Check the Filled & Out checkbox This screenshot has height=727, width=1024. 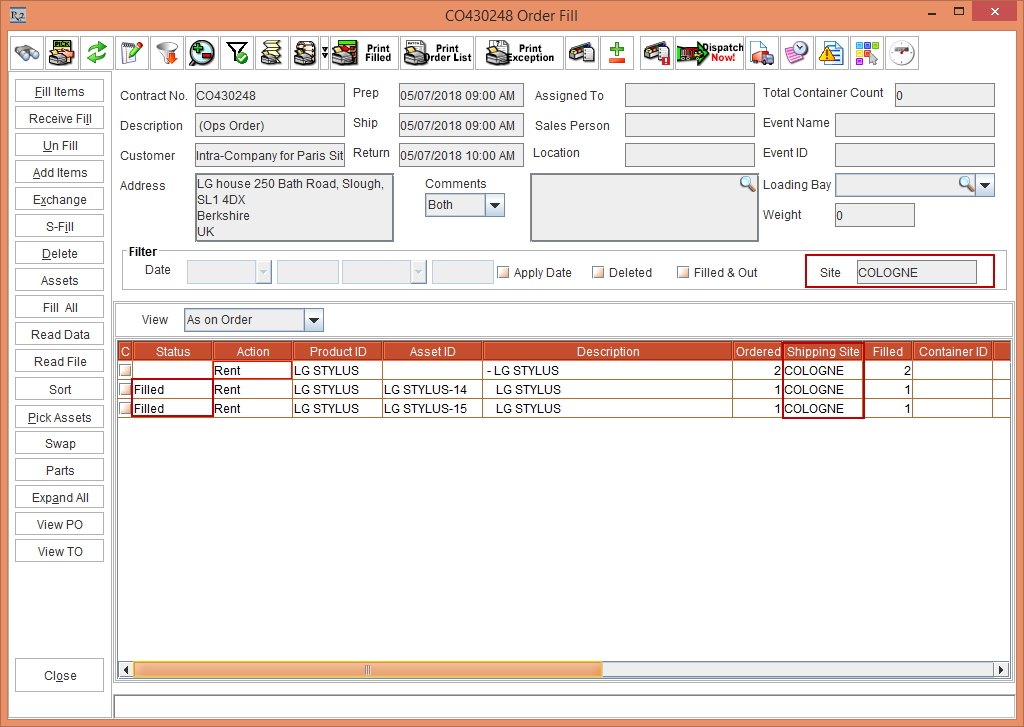(683, 272)
